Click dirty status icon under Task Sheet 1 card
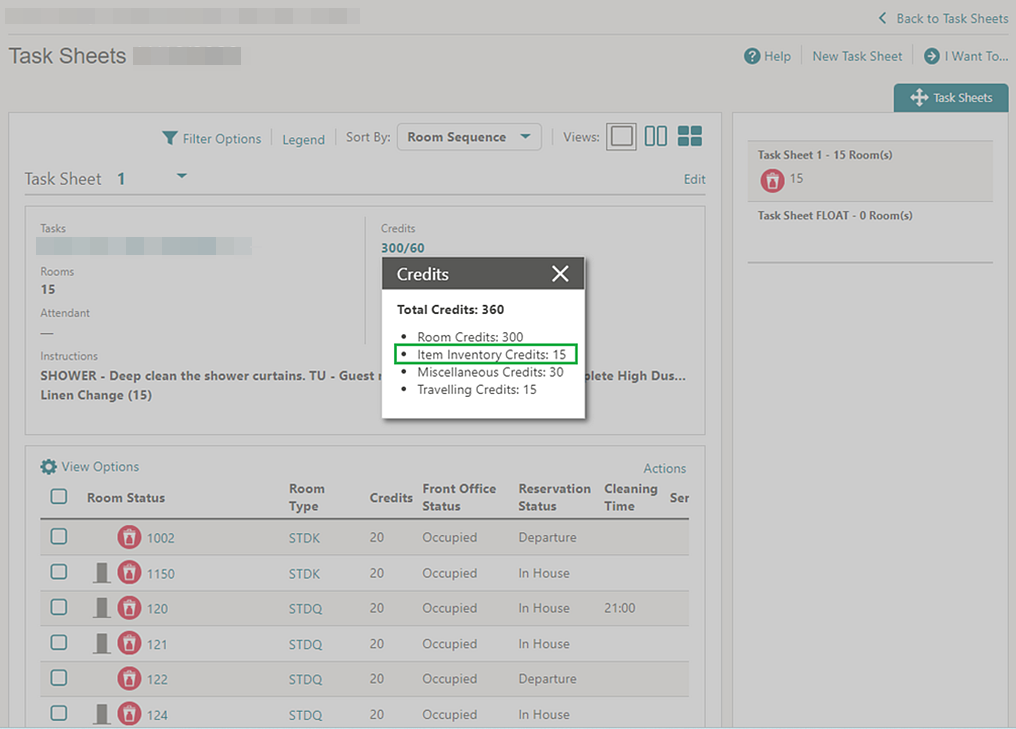 click(772, 180)
